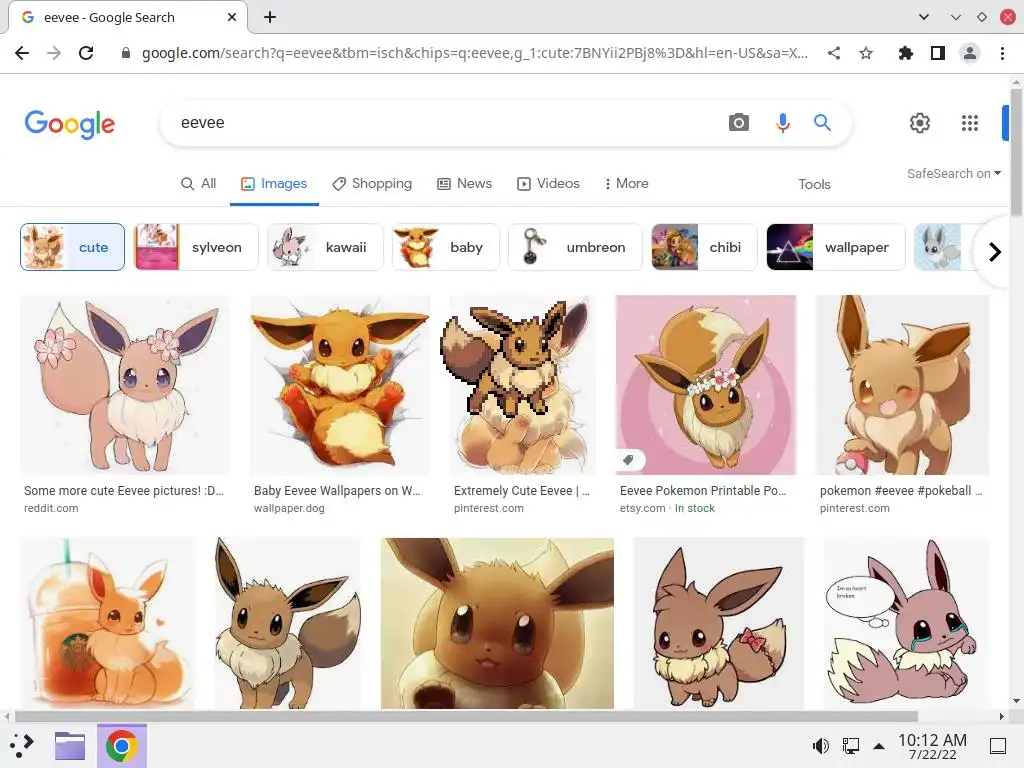Image resolution: width=1024 pixels, height=768 pixels.
Task: Open 'Some more cute Eevee pictures' link
Action: click(123, 490)
